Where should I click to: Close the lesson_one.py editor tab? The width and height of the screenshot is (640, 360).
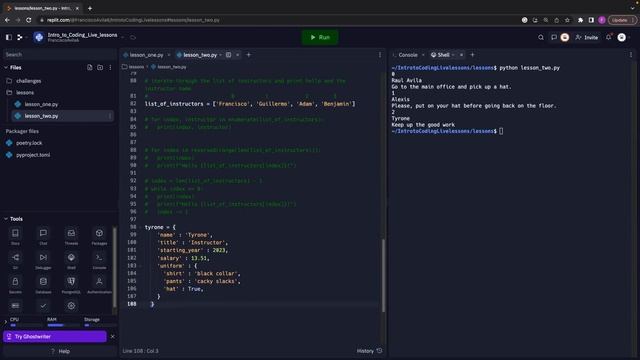(x=169, y=55)
